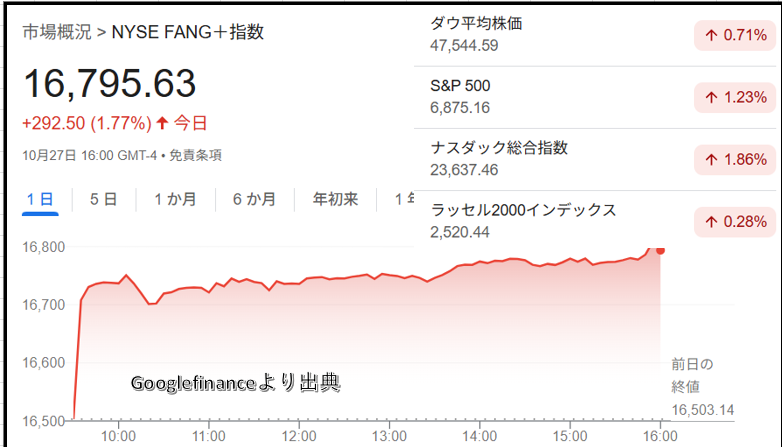Select the 6か月 range tab

tap(254, 199)
